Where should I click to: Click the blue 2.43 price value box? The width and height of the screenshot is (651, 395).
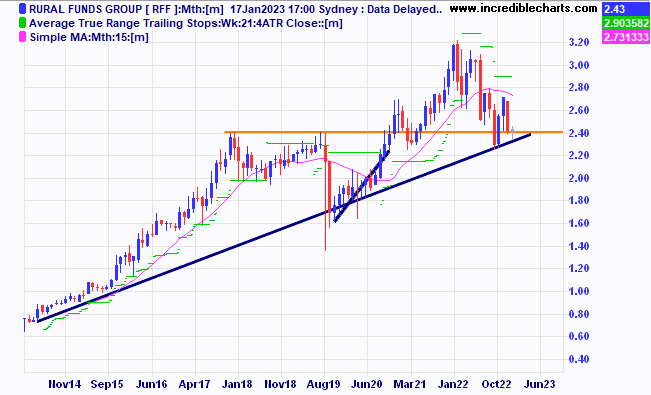(x=625, y=9)
